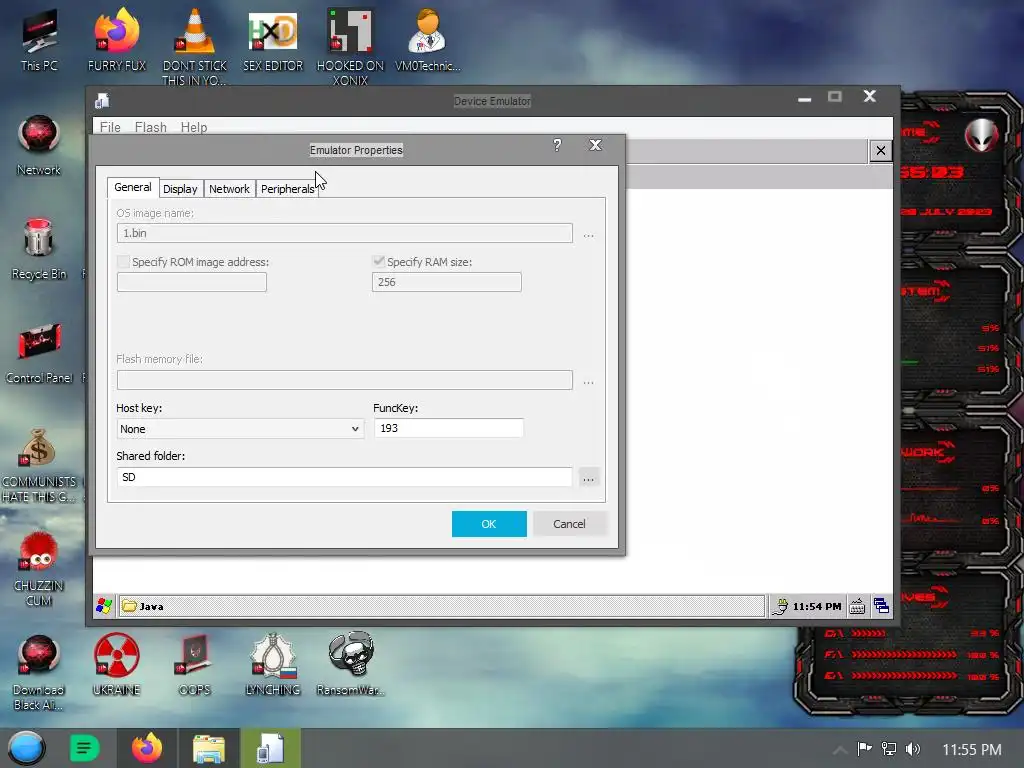
Task: Click OK in Emulator Properties
Action: click(489, 524)
